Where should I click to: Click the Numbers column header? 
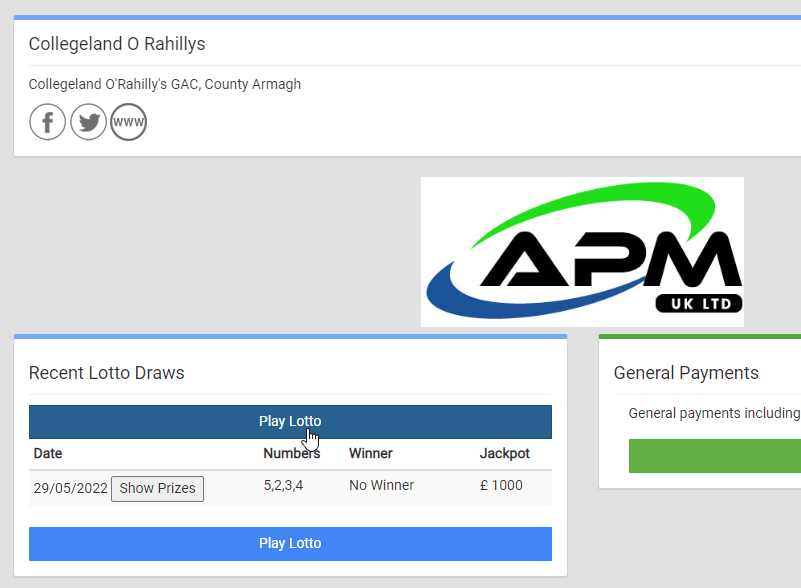click(x=292, y=453)
